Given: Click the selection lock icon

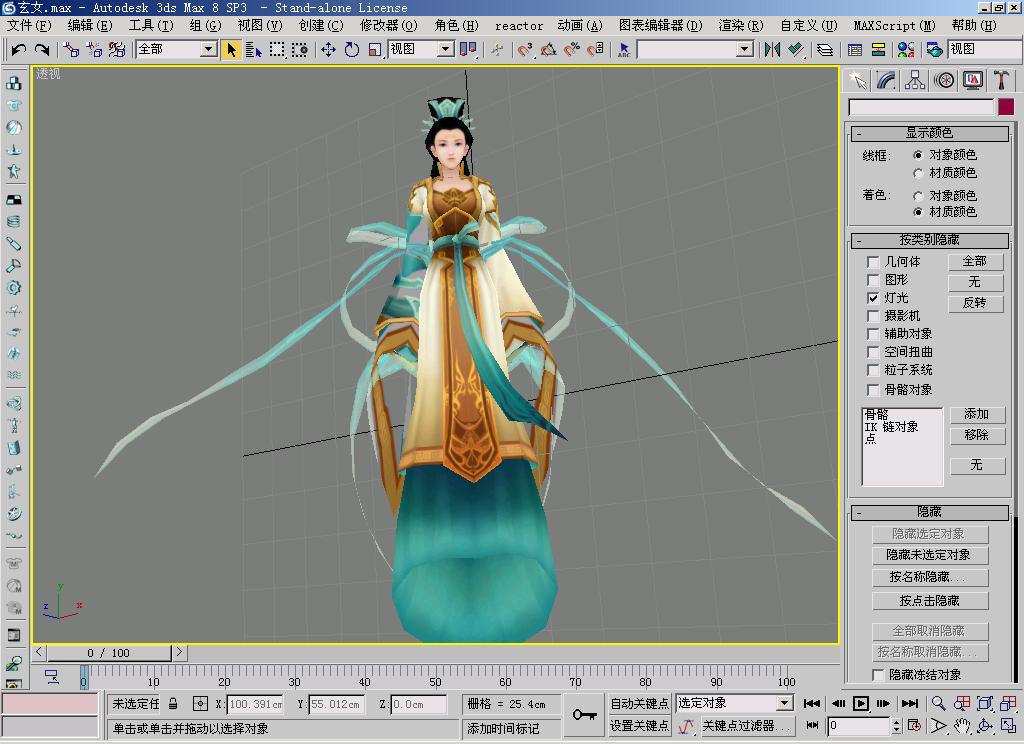Looking at the screenshot, I should (x=173, y=704).
